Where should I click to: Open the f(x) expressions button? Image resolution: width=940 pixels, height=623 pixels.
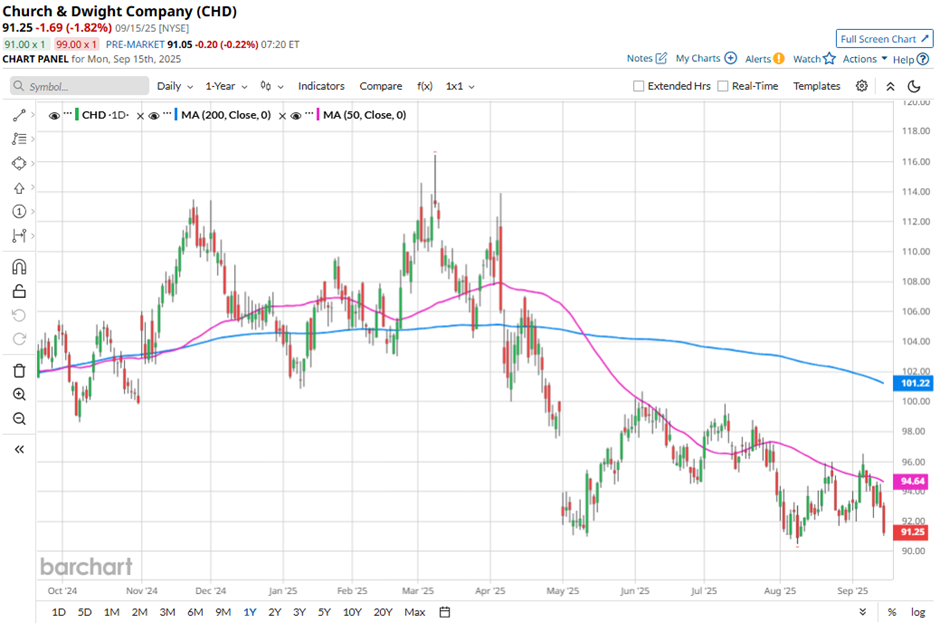click(424, 86)
